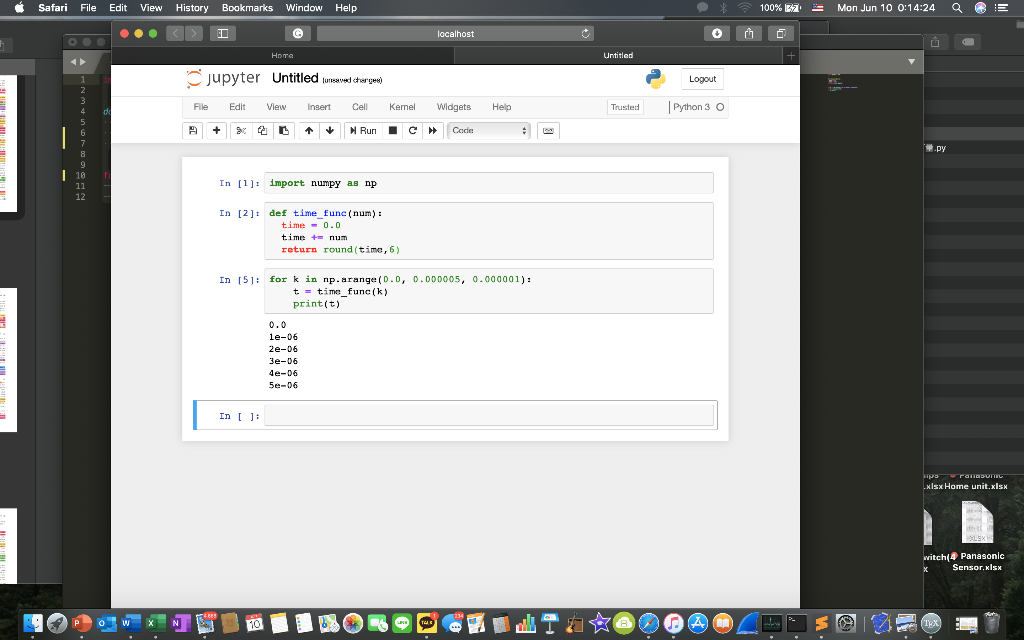Click the Logout button

click(x=702, y=78)
